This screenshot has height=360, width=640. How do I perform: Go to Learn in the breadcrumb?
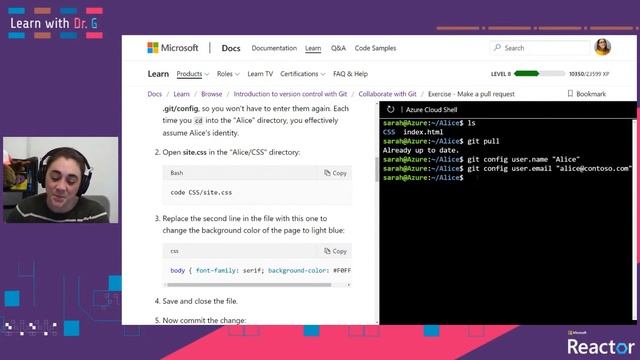coord(182,94)
